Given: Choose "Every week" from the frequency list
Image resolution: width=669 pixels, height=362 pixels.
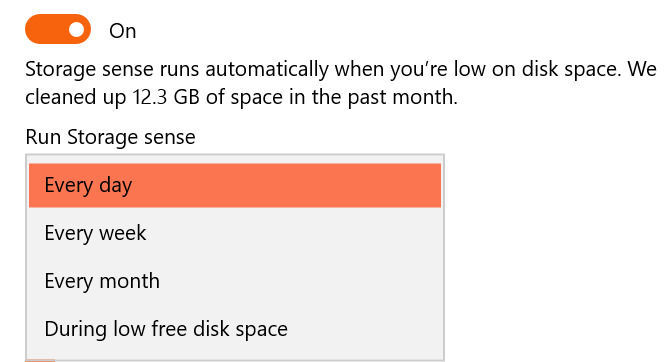Looking at the screenshot, I should (x=235, y=233).
